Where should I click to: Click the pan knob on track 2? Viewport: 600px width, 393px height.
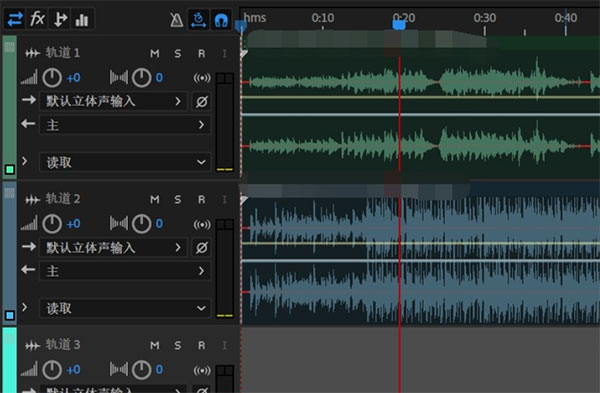click(142, 224)
